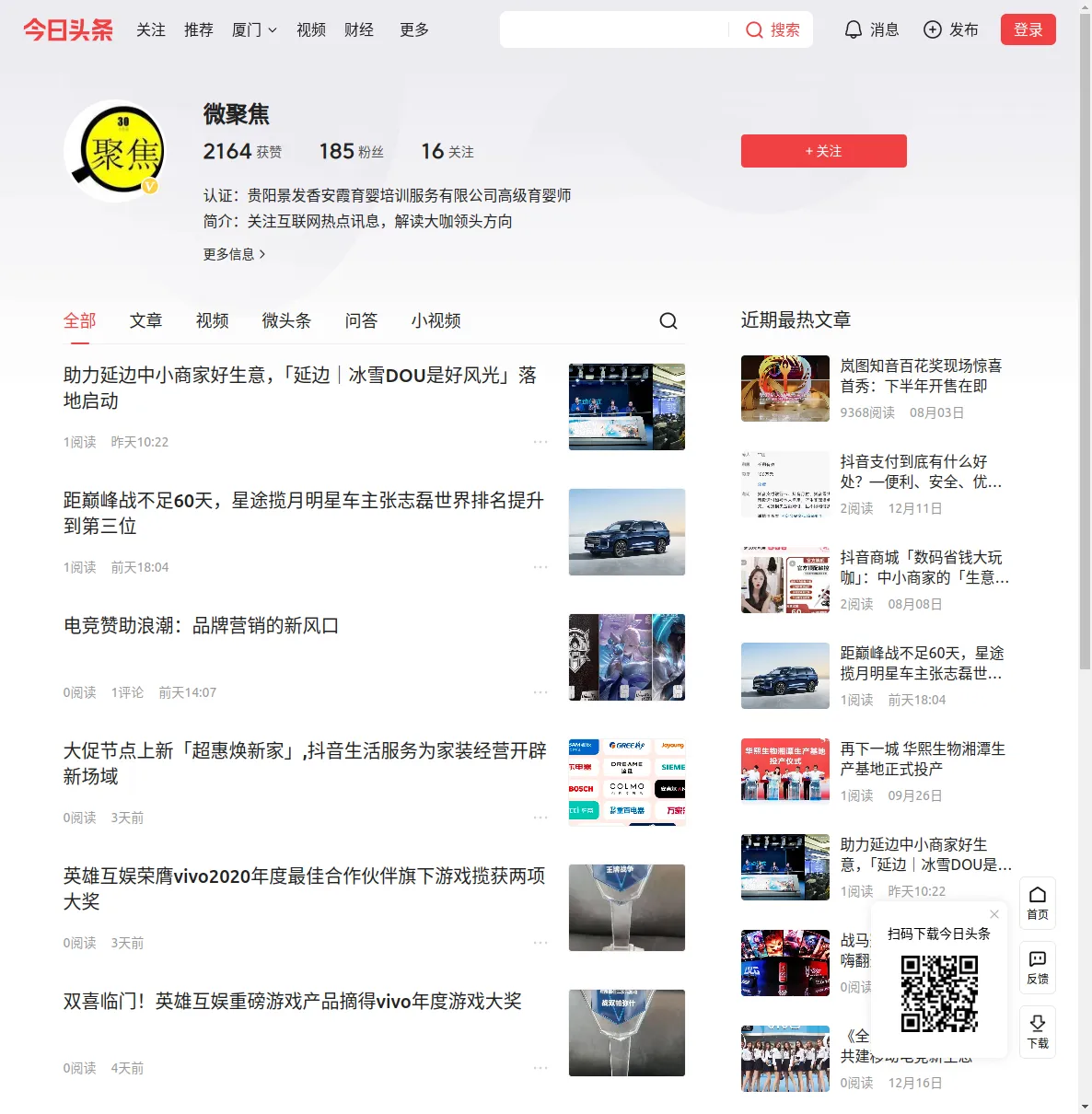Viewport: 1092px width, 1114px height.
Task: Open trophy thumbnail of 英雄互娱荣膺 article
Action: tap(627, 908)
